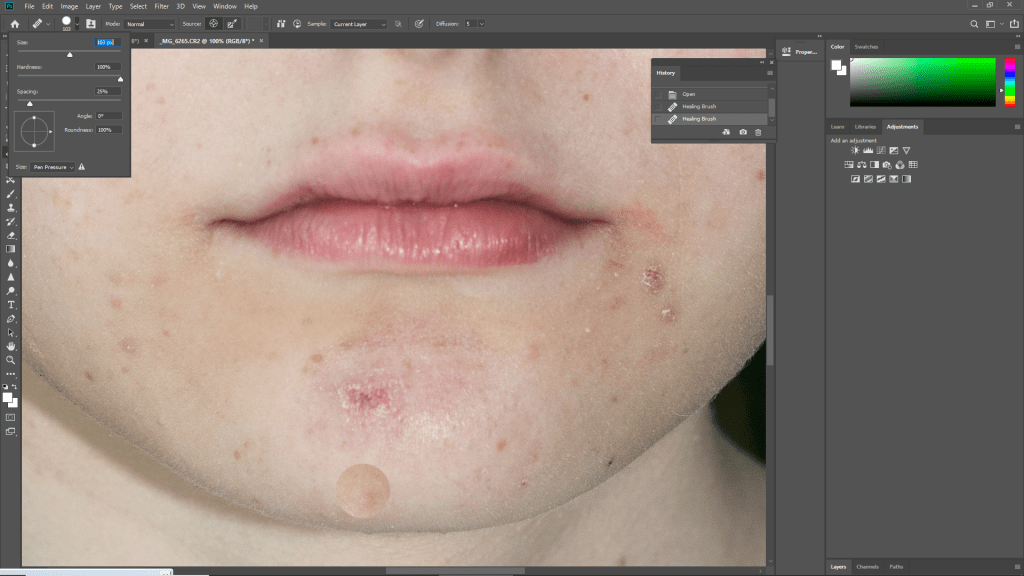Expand the Pen Pressure size dropdown
Viewport: 1024px width, 576px height.
pyautogui.click(x=52, y=167)
